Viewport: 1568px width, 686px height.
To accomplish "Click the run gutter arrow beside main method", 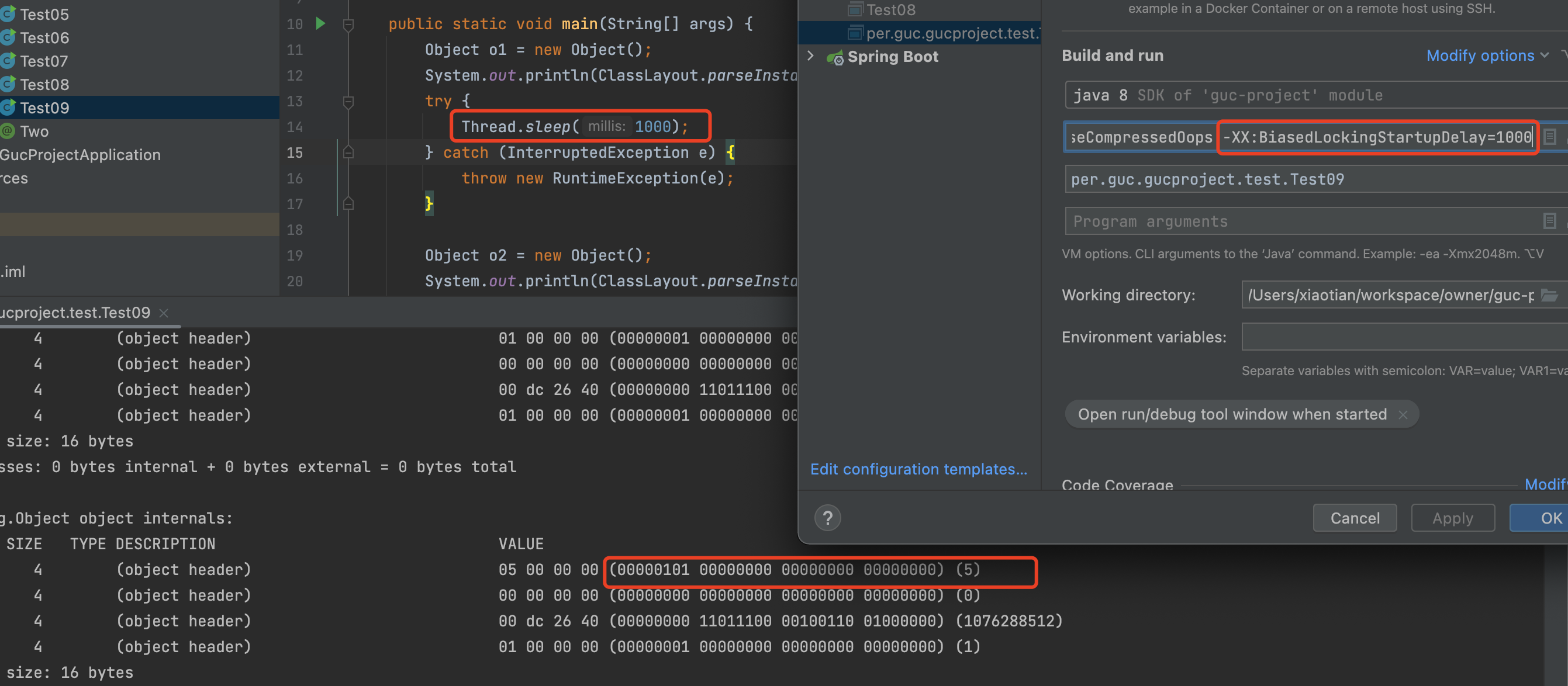I will coord(321,24).
